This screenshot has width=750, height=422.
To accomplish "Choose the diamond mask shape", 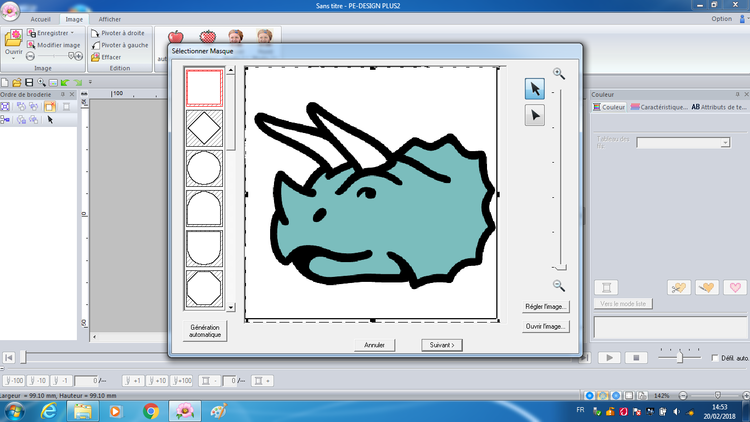I will 204,128.
